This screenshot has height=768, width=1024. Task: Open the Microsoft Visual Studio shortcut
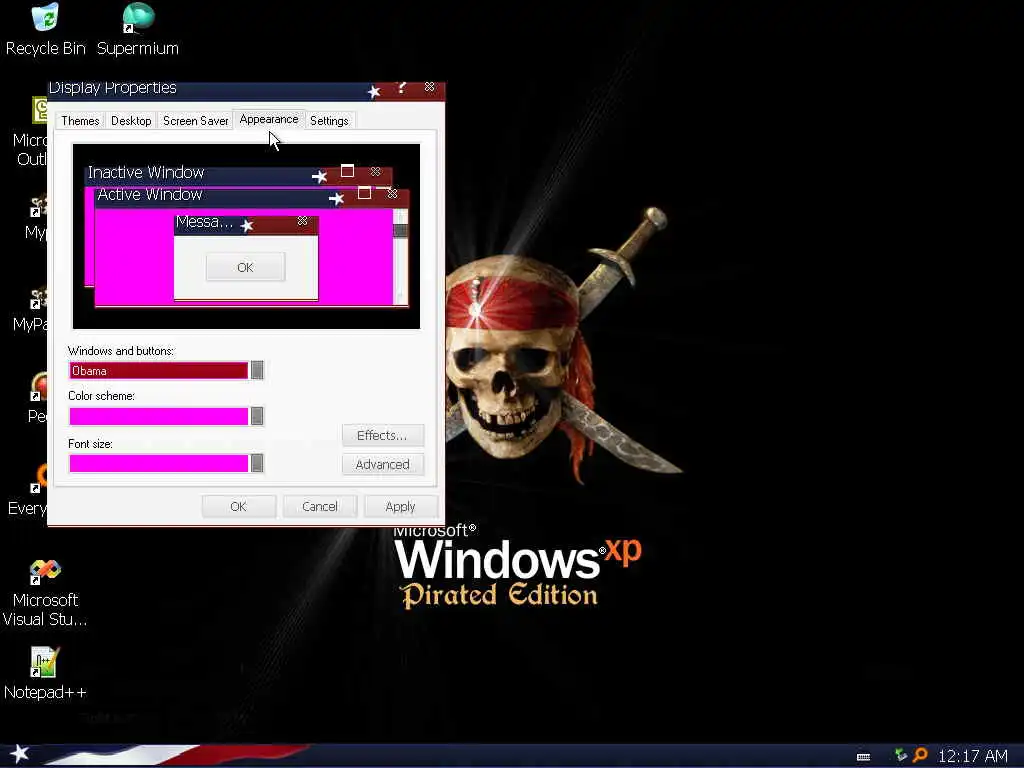point(45,592)
